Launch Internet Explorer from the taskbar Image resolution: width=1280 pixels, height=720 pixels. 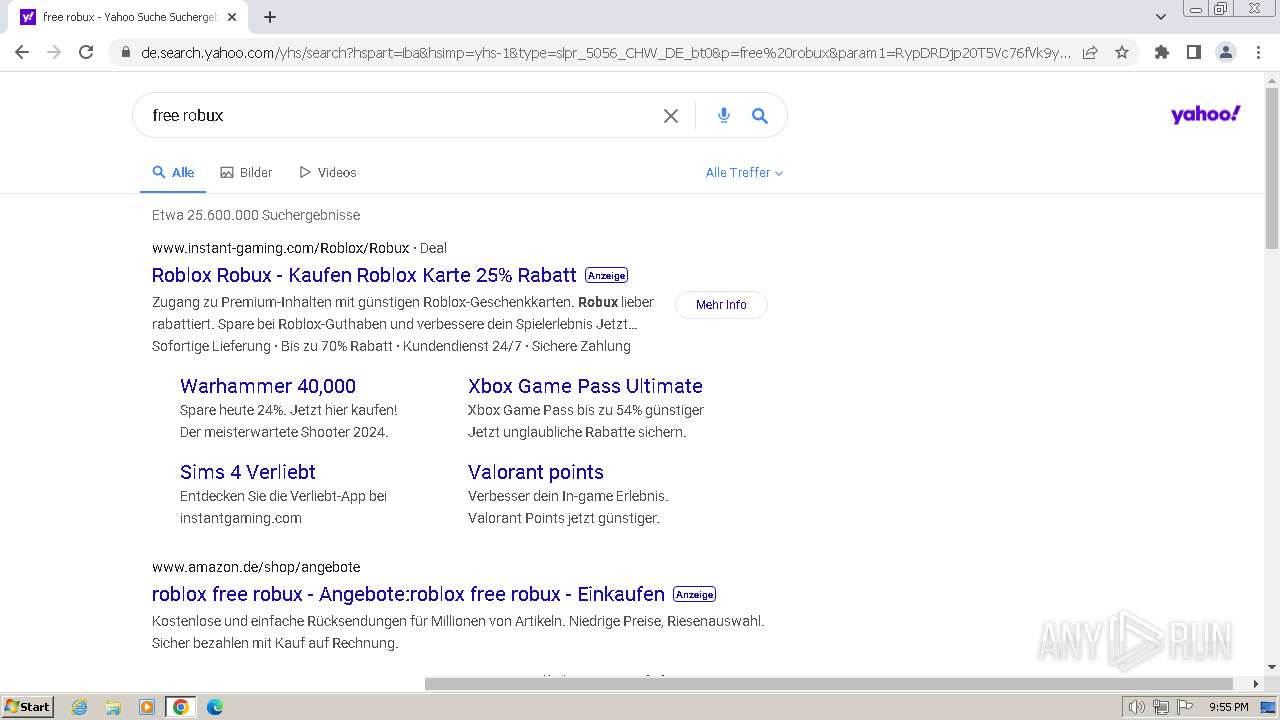click(x=80, y=707)
